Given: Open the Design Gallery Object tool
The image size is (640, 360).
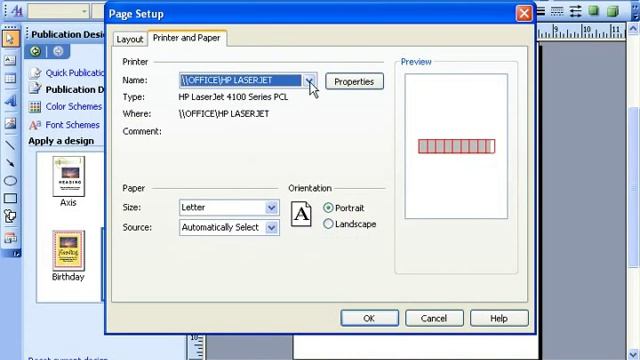Looking at the screenshot, I should point(10,238).
